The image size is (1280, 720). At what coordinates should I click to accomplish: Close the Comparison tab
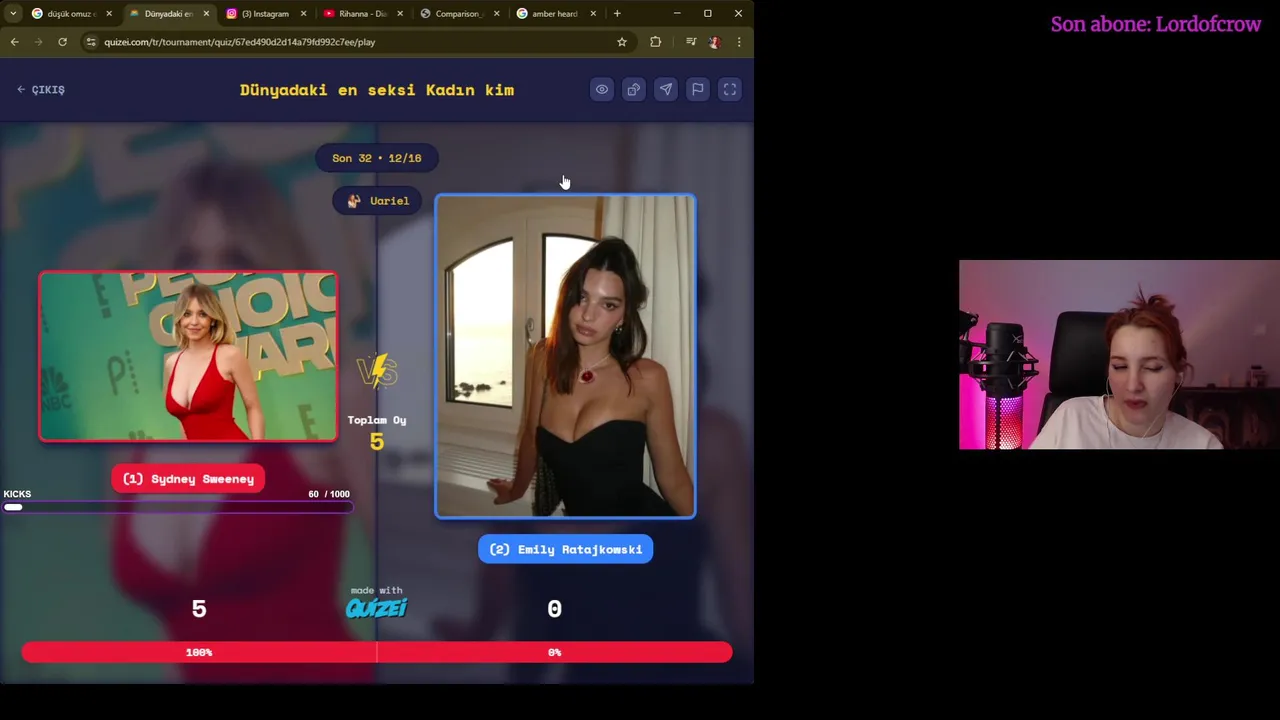(x=496, y=14)
